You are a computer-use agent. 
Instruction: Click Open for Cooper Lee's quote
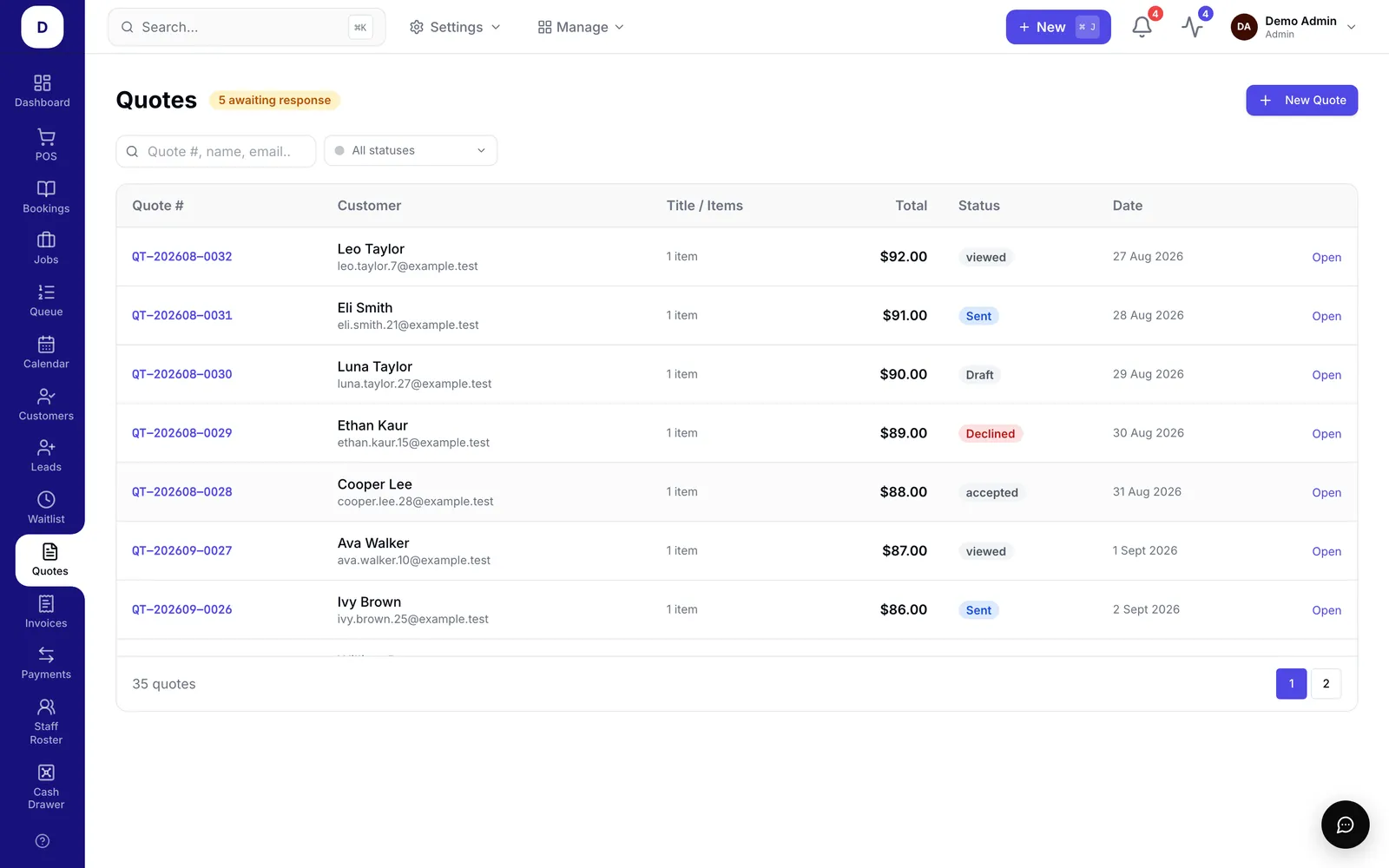click(1326, 492)
